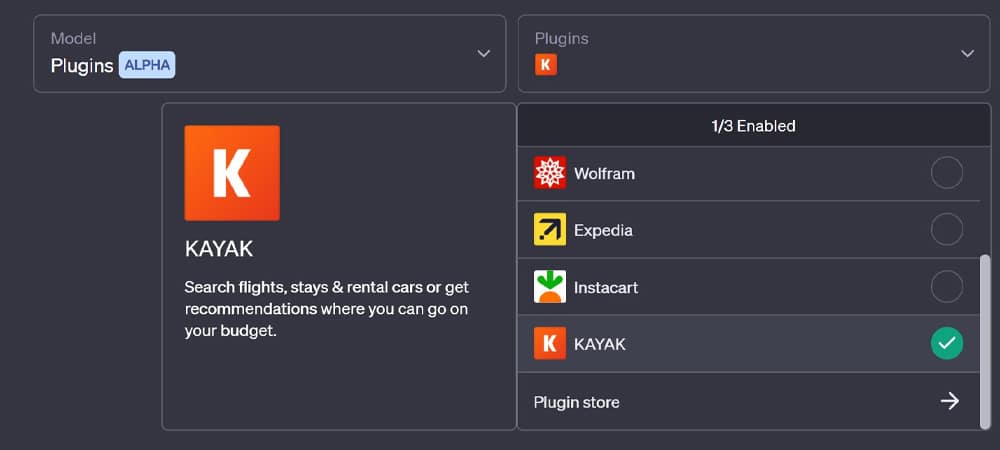
Task: Click the plugin list vertical scrollbar
Action: pyautogui.click(x=985, y=342)
